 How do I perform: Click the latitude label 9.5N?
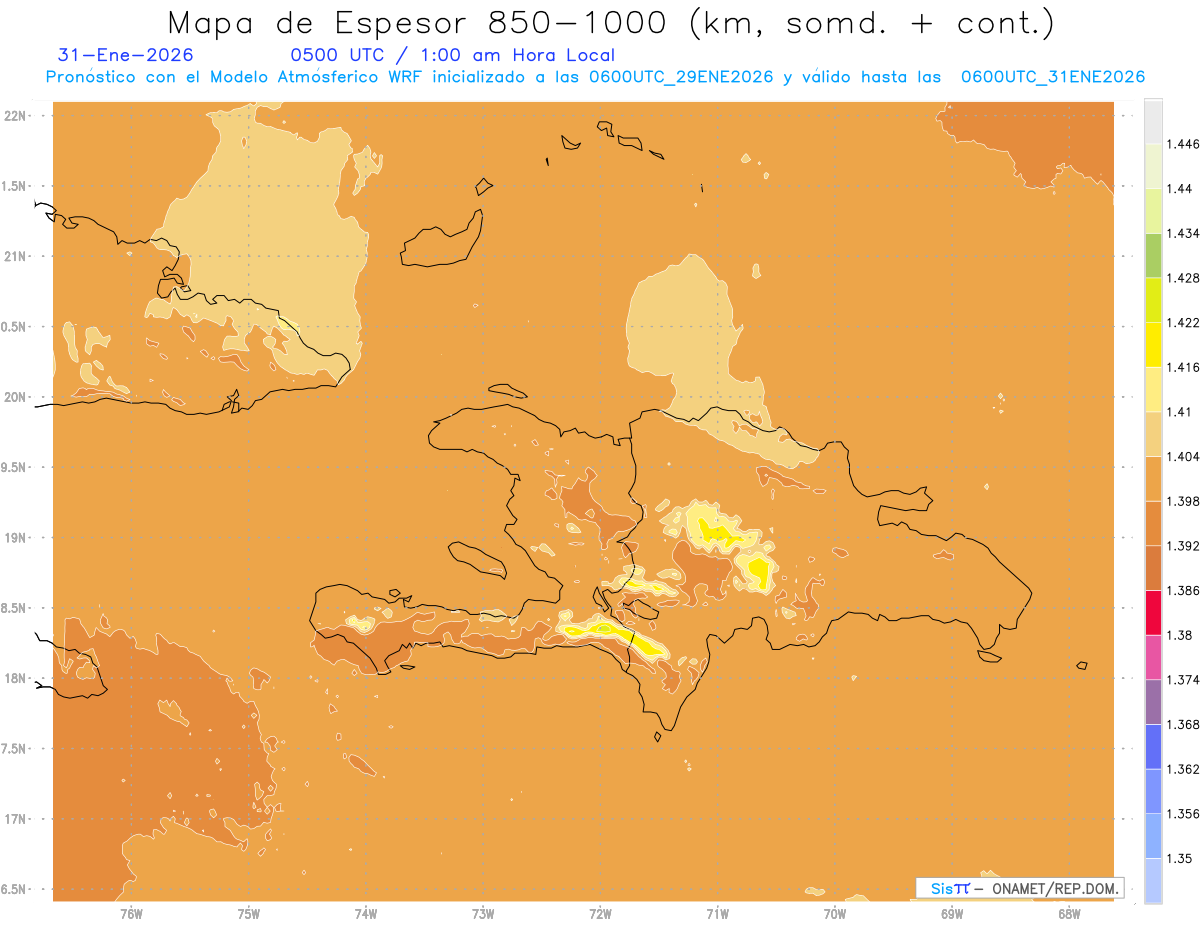(15, 468)
